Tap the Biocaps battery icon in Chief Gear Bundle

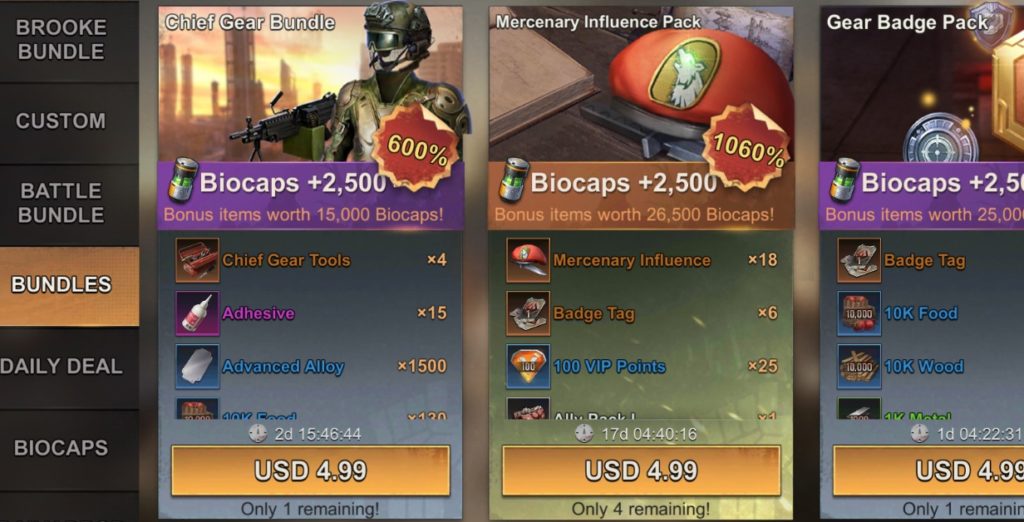[183, 180]
